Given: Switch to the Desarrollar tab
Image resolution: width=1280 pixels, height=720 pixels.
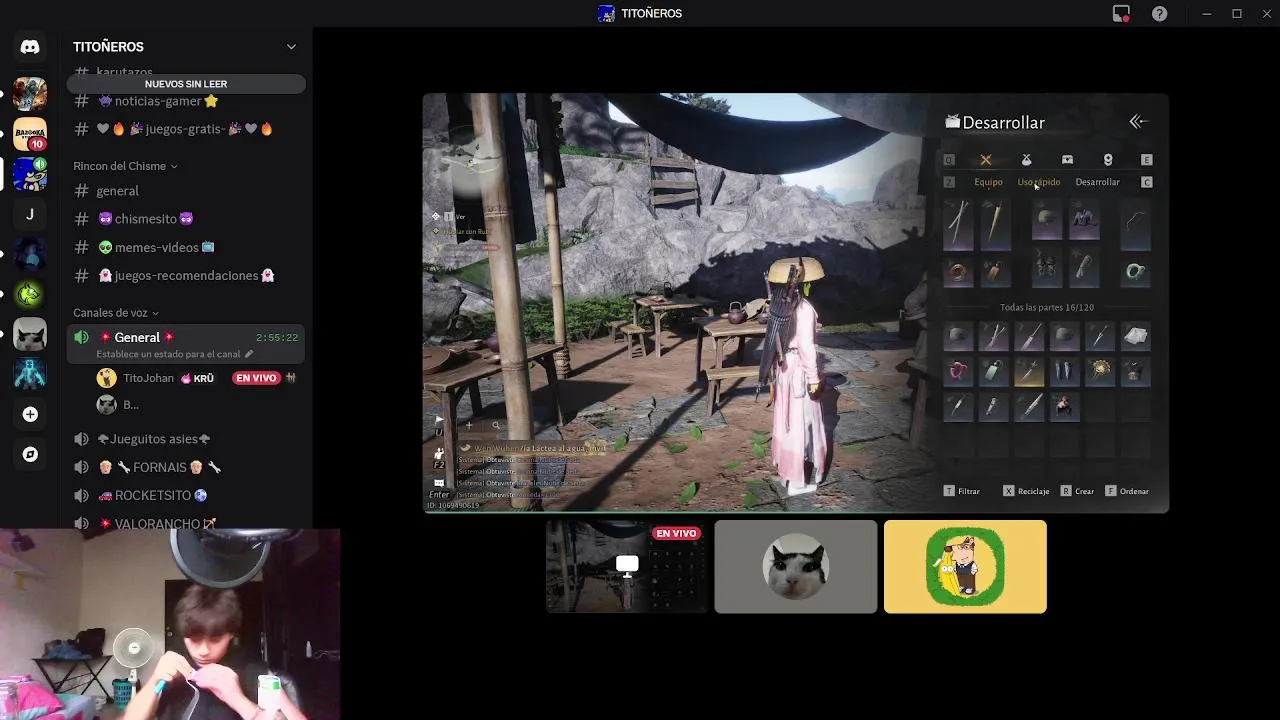Looking at the screenshot, I should coord(1097,182).
